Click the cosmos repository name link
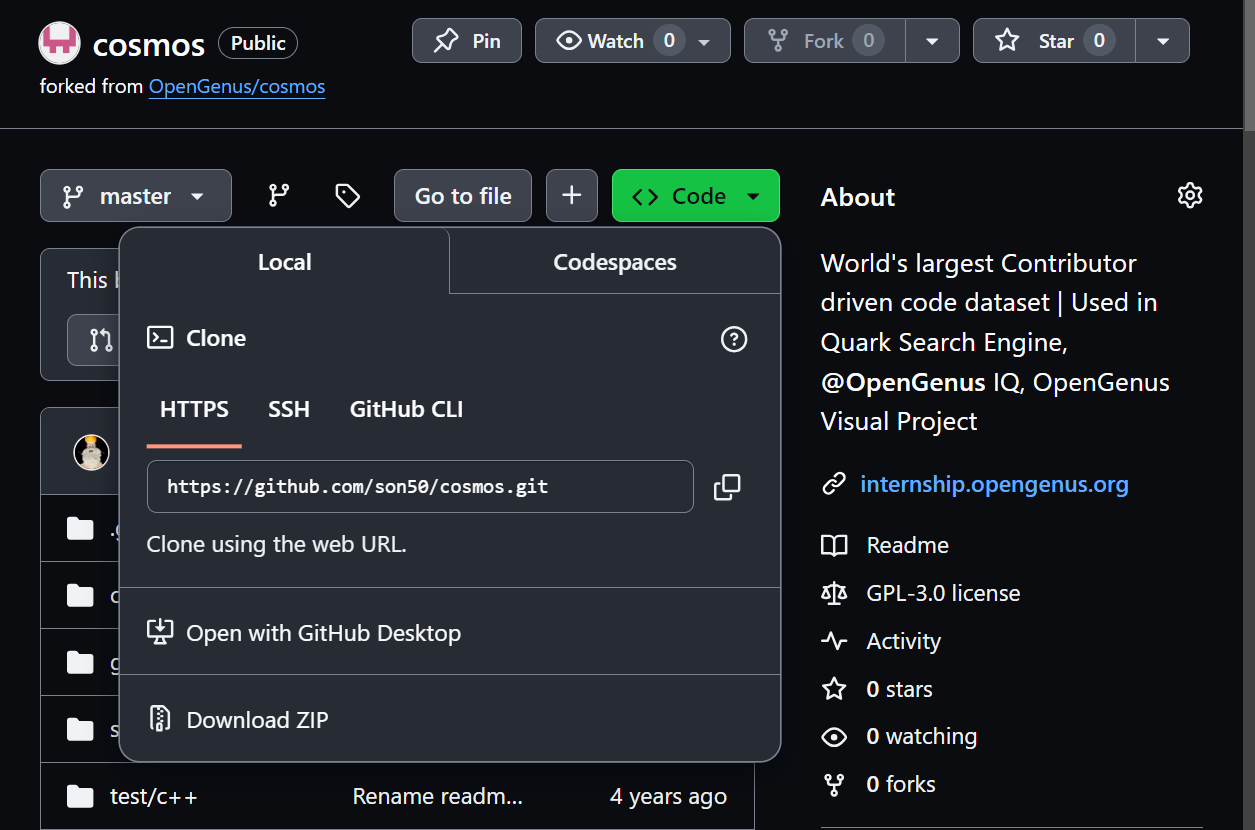This screenshot has width=1255, height=830. [149, 44]
